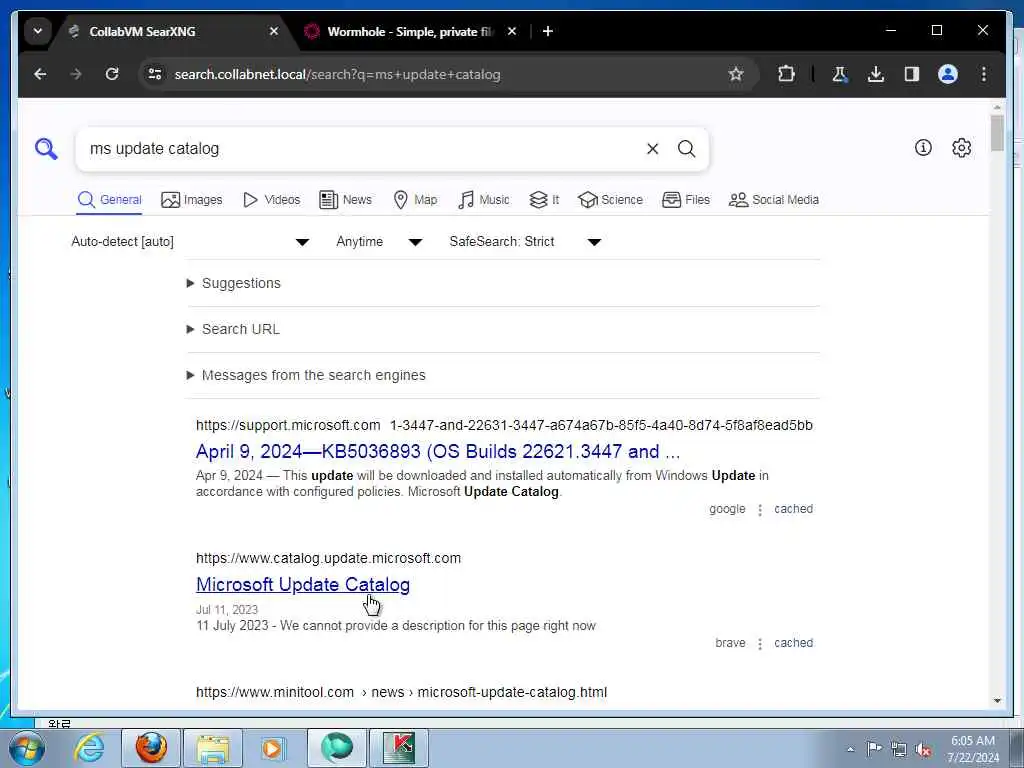
Task: Open a new browser tab
Action: tap(548, 31)
